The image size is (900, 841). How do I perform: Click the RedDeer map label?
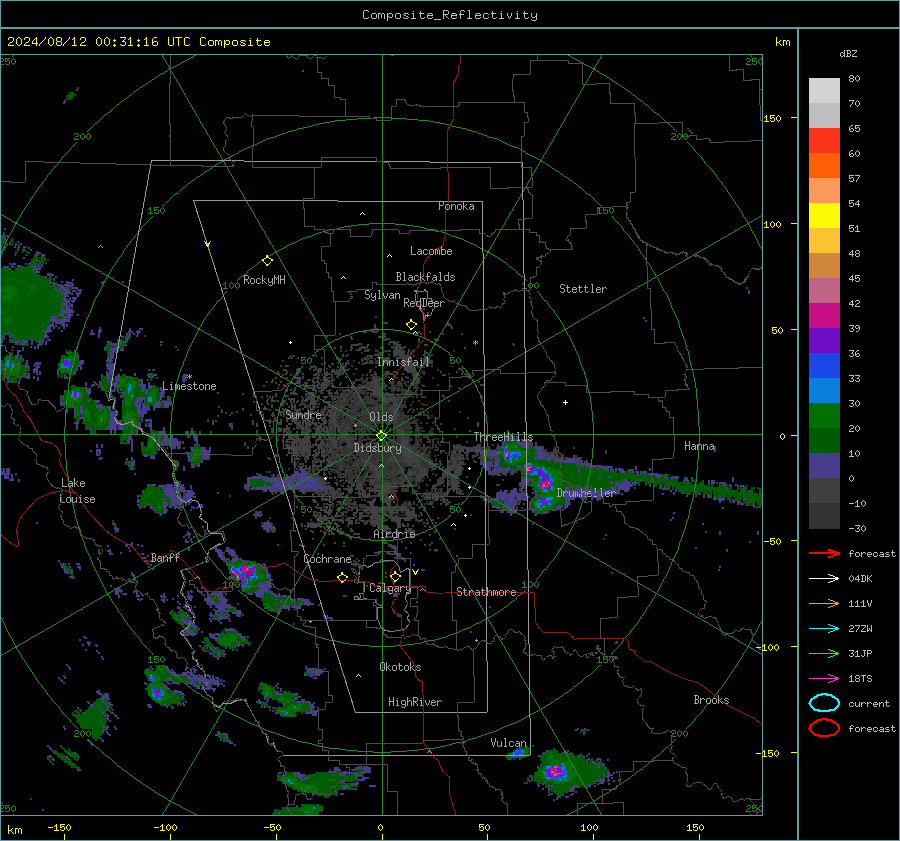pos(424,303)
